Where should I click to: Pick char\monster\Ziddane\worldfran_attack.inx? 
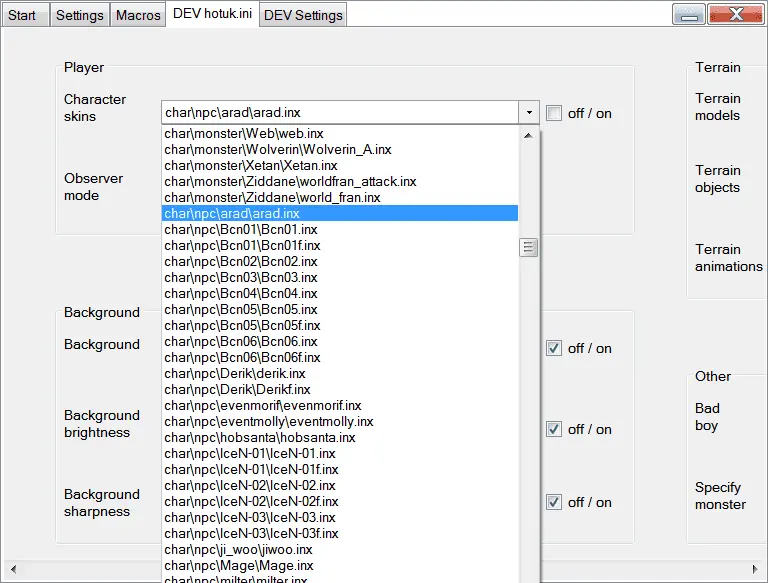pos(340,181)
